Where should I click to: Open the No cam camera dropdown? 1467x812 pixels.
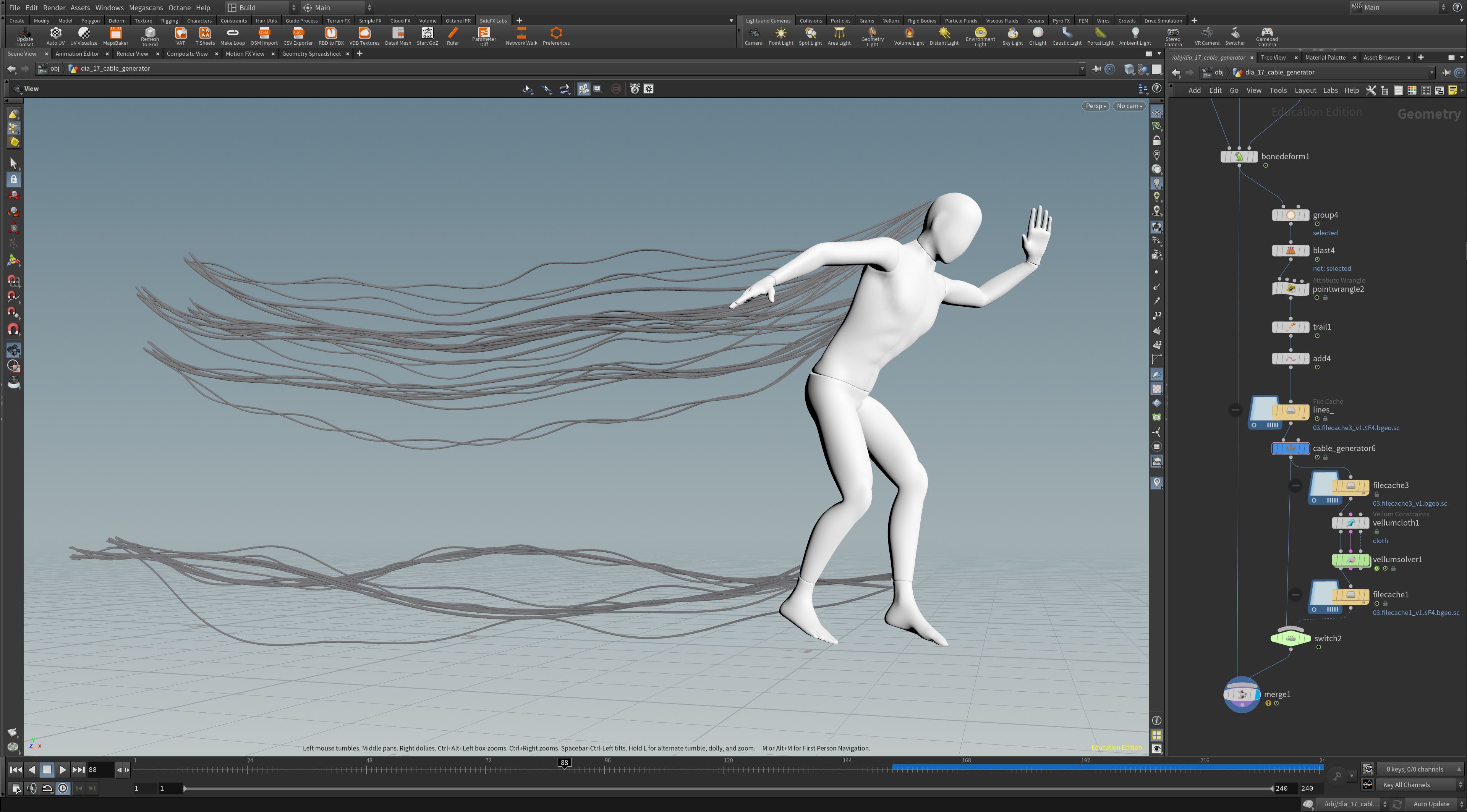pos(1129,106)
